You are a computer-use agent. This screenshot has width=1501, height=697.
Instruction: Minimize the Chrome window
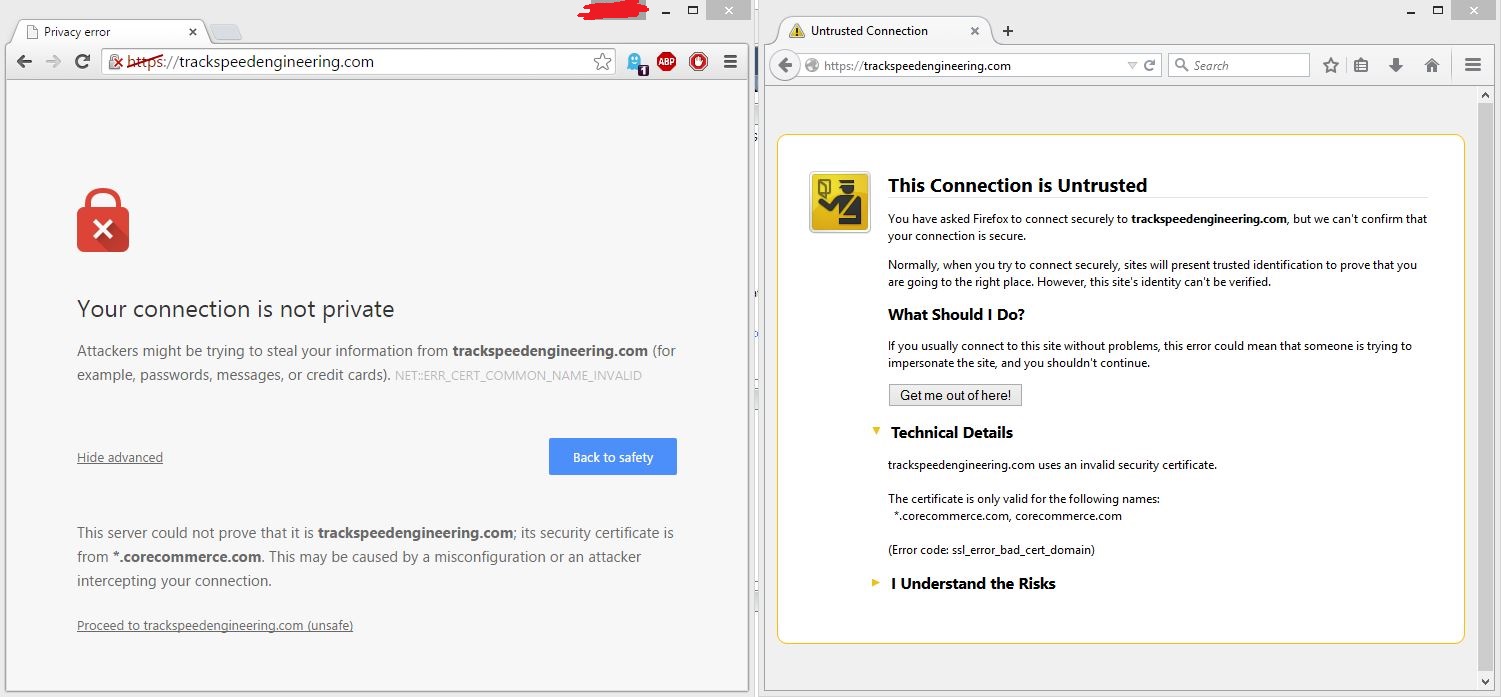pyautogui.click(x=666, y=11)
